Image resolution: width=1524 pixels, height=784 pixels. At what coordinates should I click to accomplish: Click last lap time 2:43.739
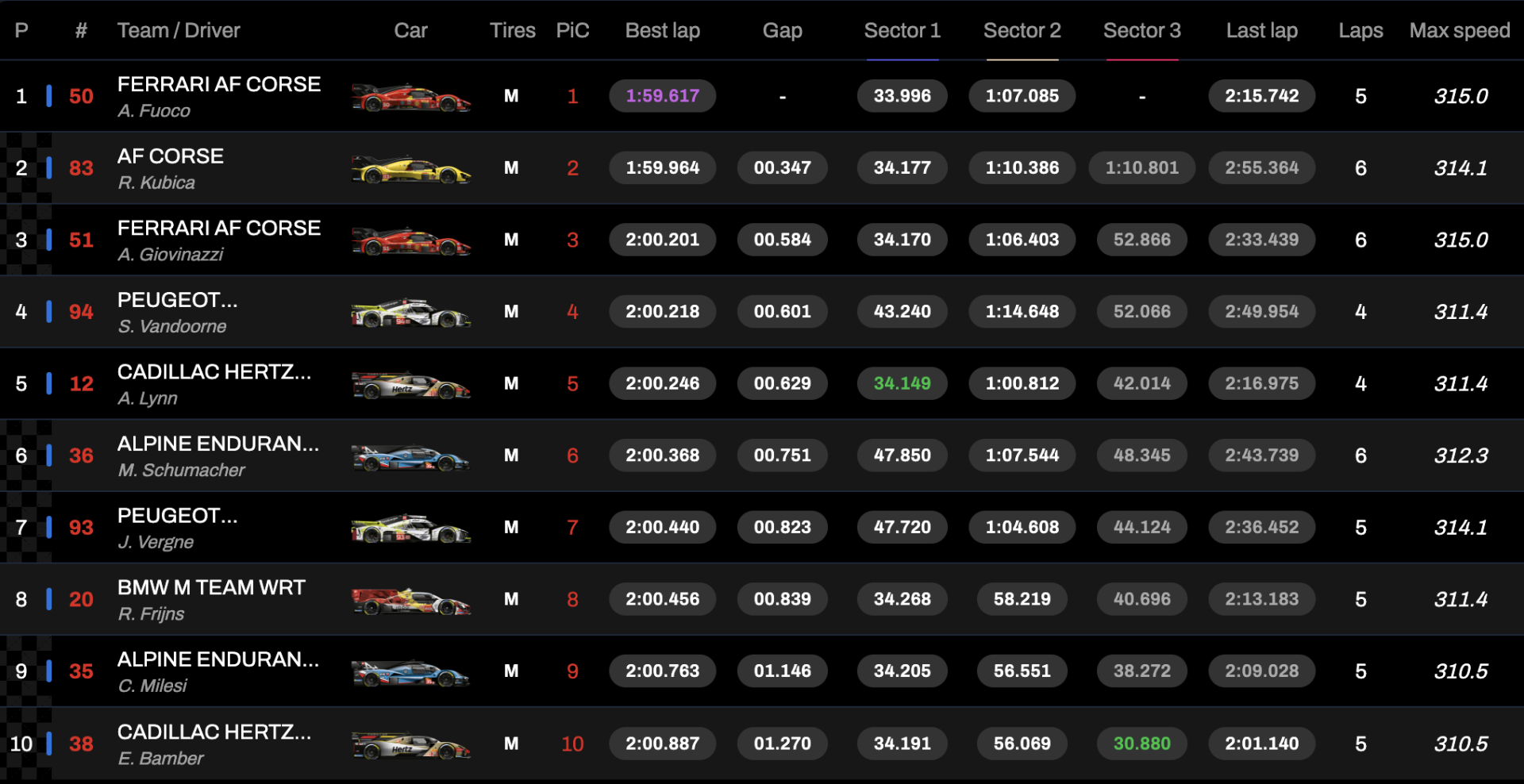[x=1262, y=455]
